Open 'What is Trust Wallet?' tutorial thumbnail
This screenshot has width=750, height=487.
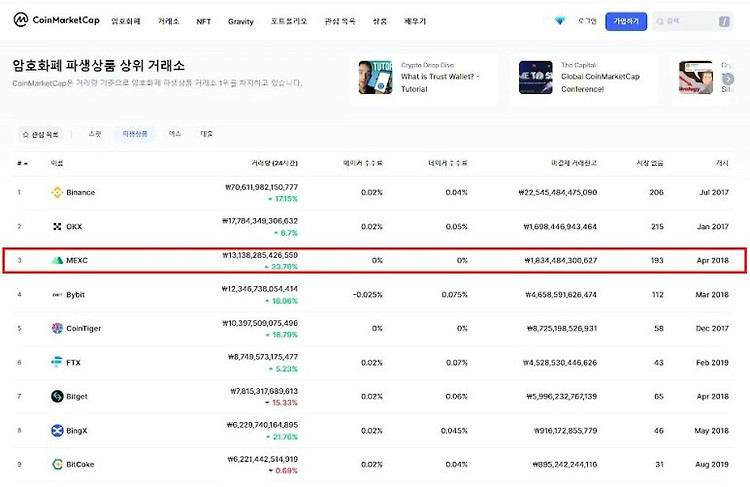click(x=375, y=77)
